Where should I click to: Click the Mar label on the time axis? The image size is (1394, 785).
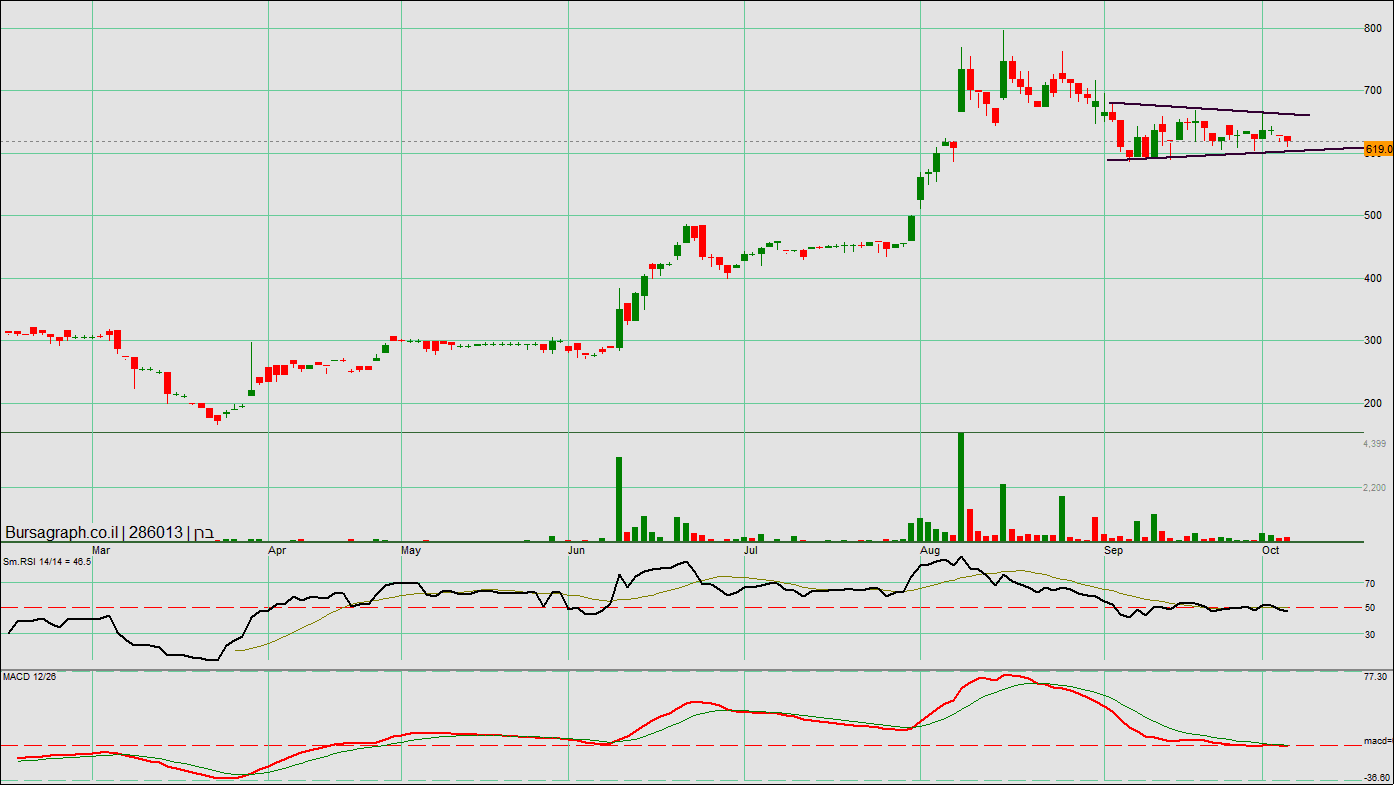tap(101, 550)
